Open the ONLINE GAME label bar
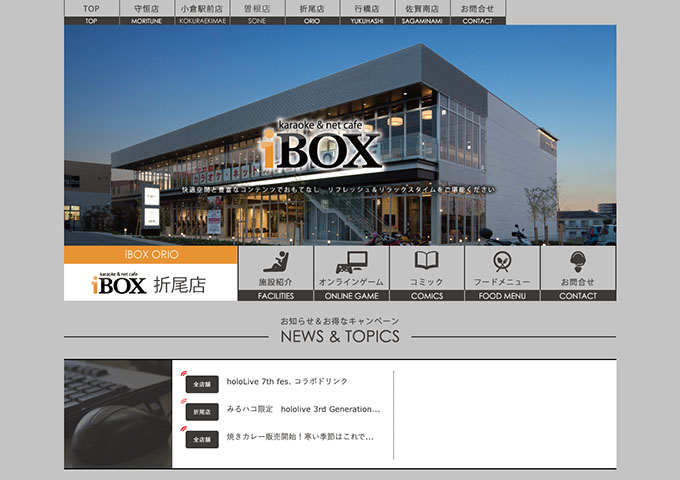Viewport: 680px width, 480px height. [x=351, y=296]
